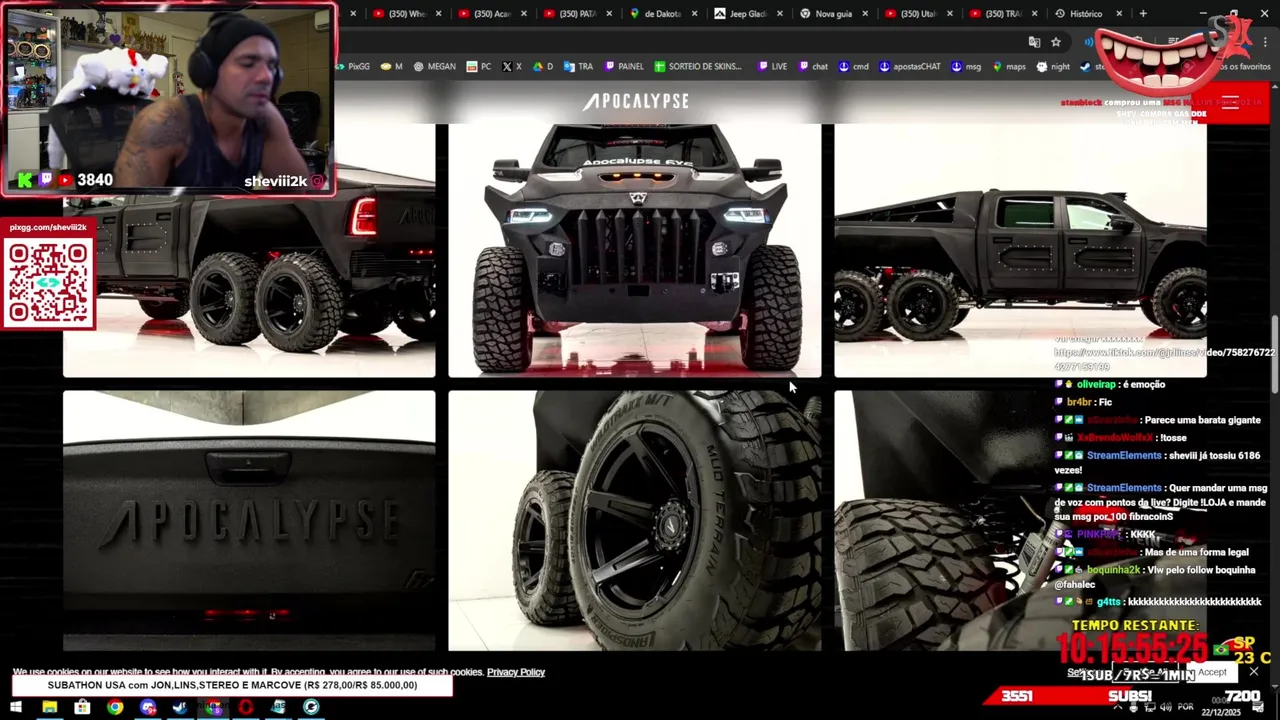Open the MEGAN bookmark
The width and height of the screenshot is (1280, 720).
pos(434,67)
